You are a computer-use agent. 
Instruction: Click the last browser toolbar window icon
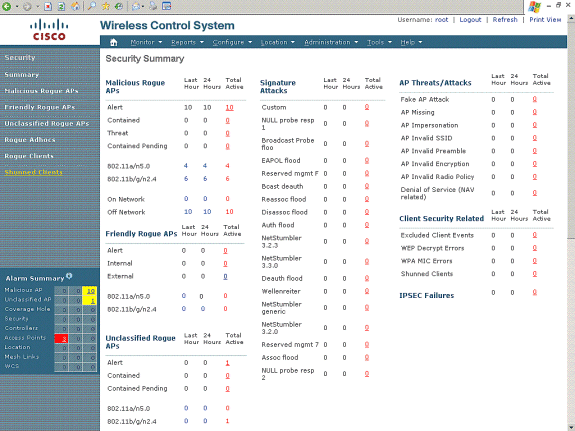pyautogui.click(x=166, y=6)
